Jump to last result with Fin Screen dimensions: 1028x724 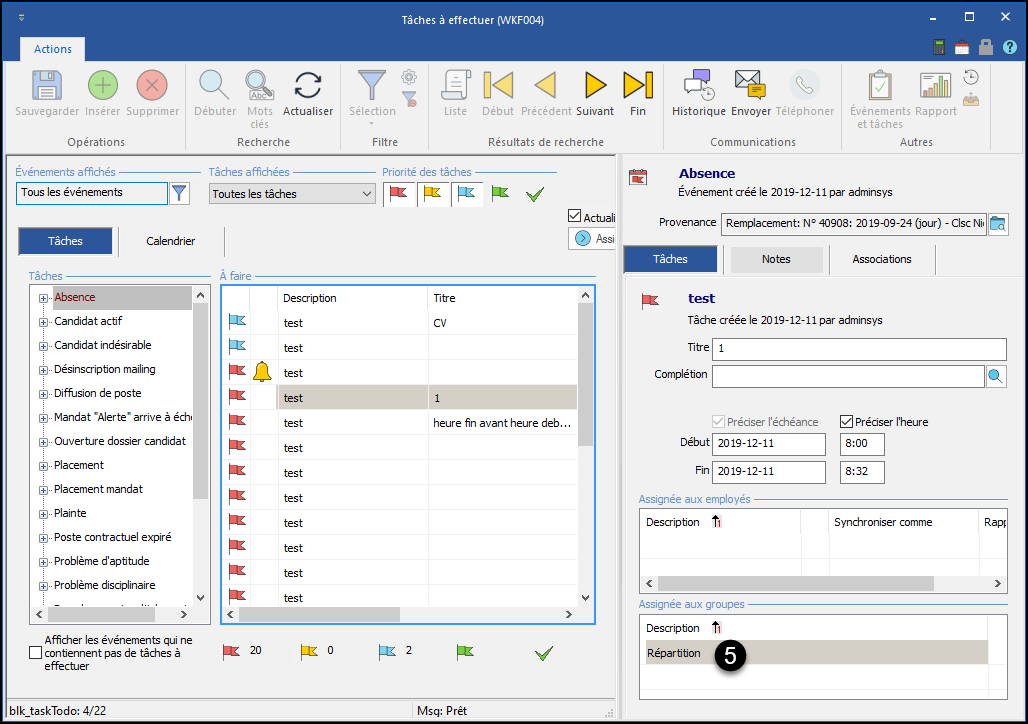[x=638, y=85]
